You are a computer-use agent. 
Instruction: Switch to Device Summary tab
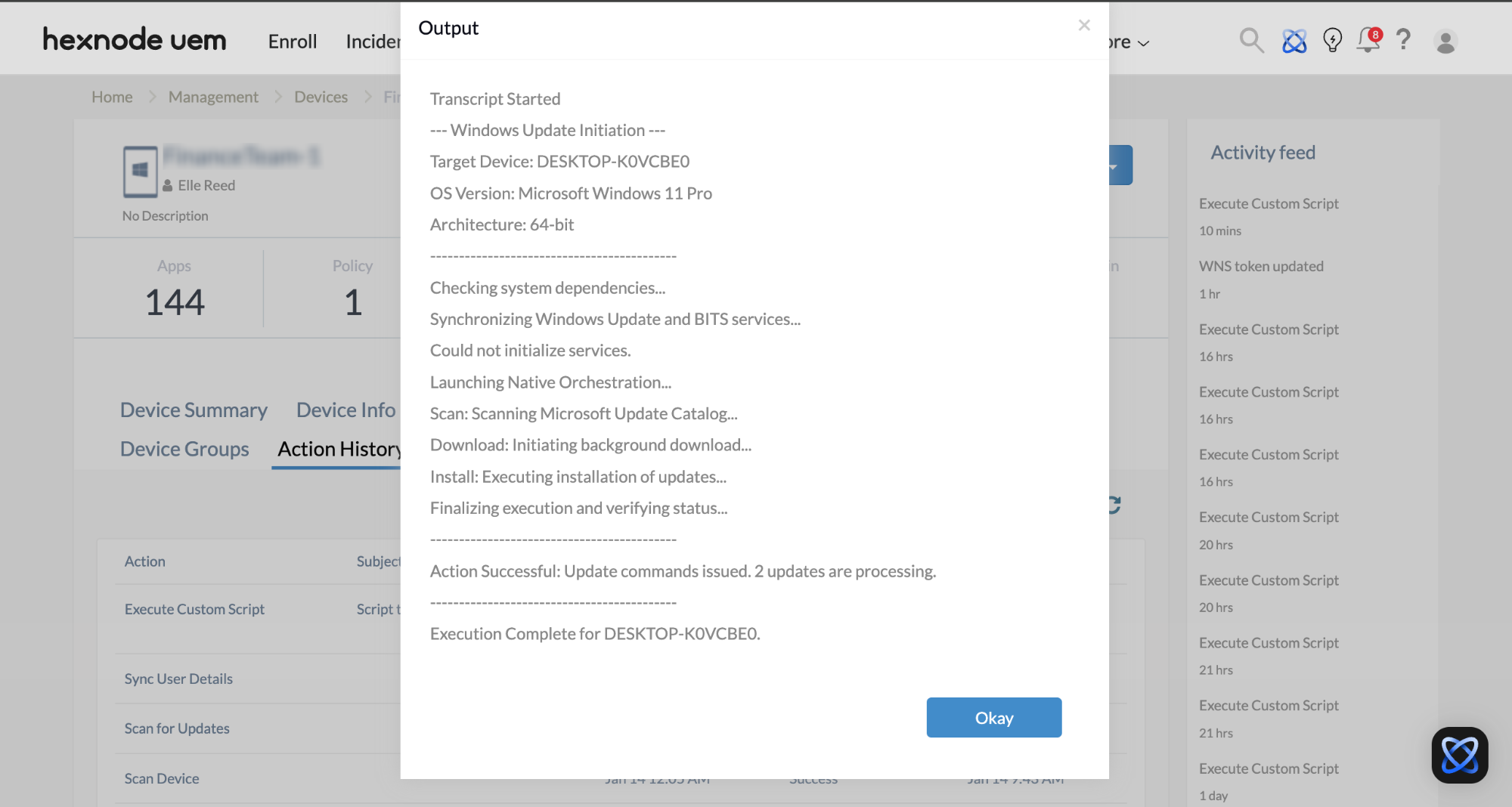[194, 410]
